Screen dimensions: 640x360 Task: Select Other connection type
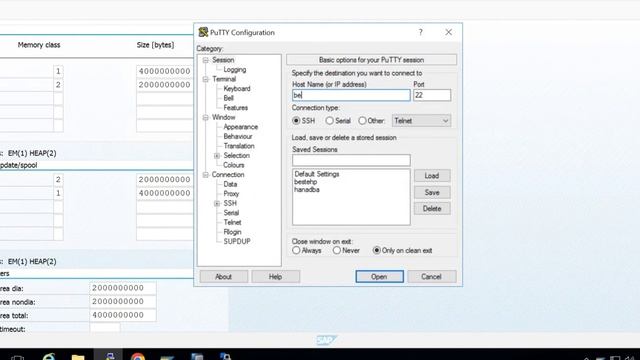point(371,121)
